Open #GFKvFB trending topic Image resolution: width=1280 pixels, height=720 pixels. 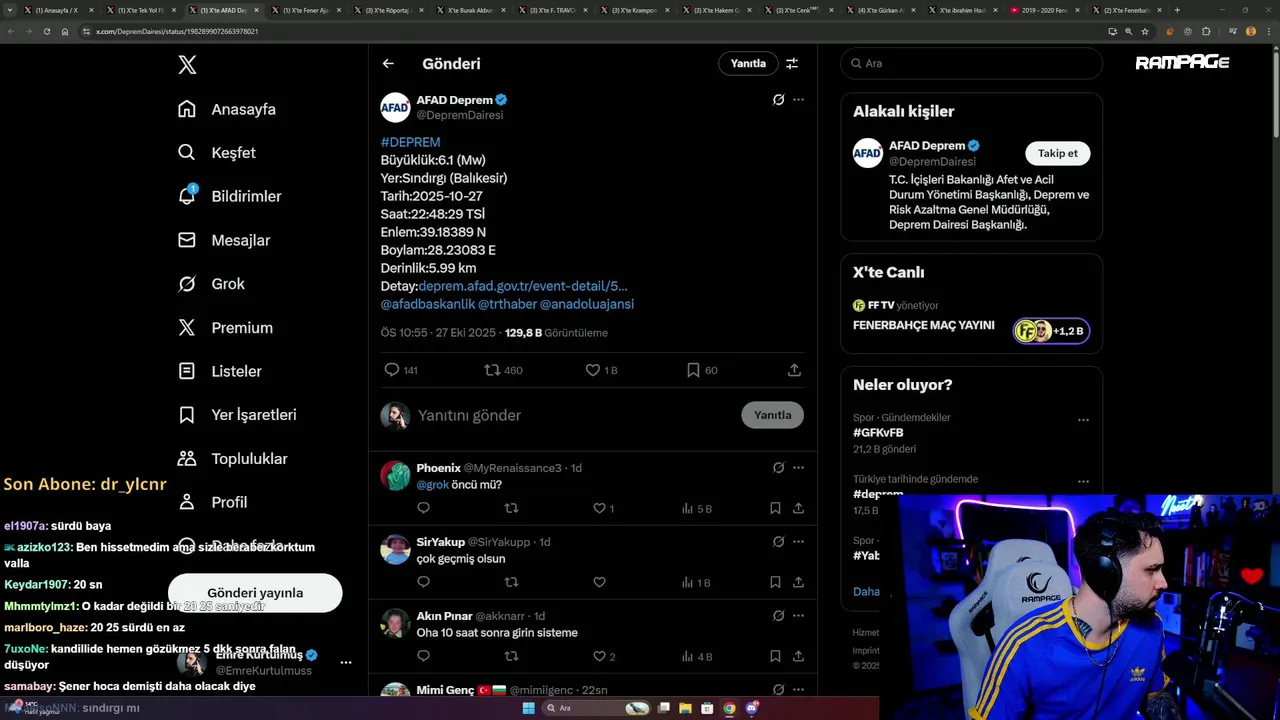pyautogui.click(x=878, y=432)
